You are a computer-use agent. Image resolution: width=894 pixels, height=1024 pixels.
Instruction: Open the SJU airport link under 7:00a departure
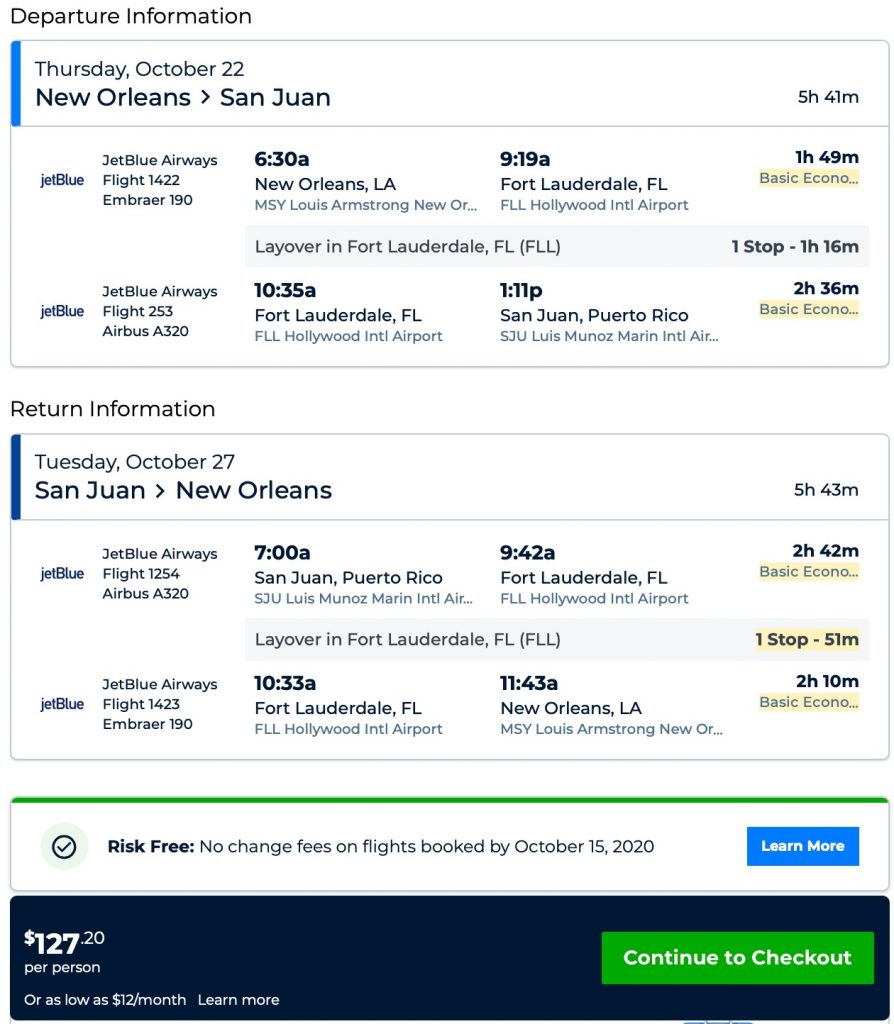tap(363, 598)
